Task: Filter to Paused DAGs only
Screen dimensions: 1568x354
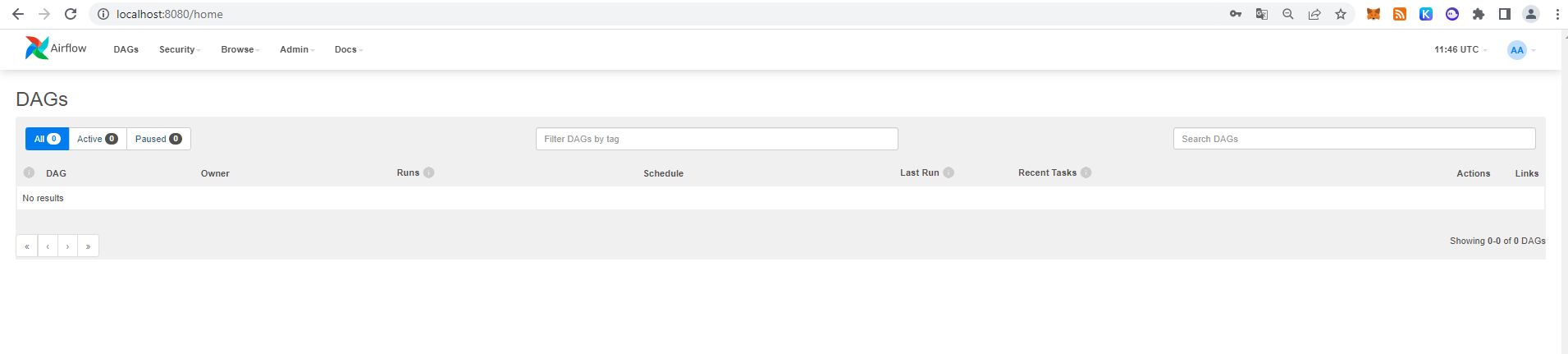Action: [x=158, y=139]
